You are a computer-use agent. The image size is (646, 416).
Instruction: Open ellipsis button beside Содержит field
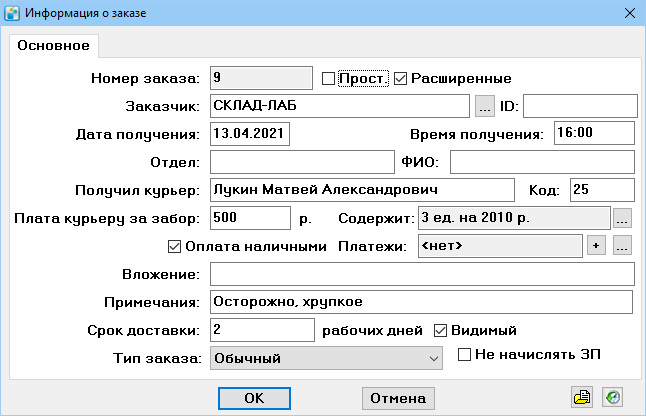(x=622, y=218)
